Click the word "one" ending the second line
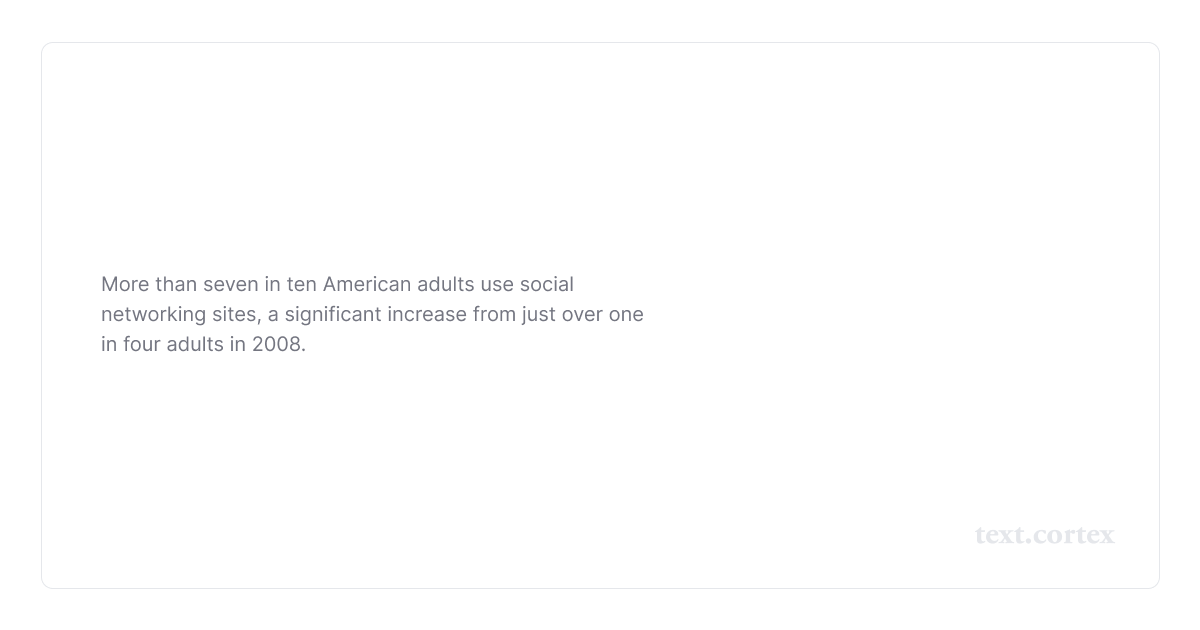This screenshot has width=1200, height=630. click(x=627, y=314)
